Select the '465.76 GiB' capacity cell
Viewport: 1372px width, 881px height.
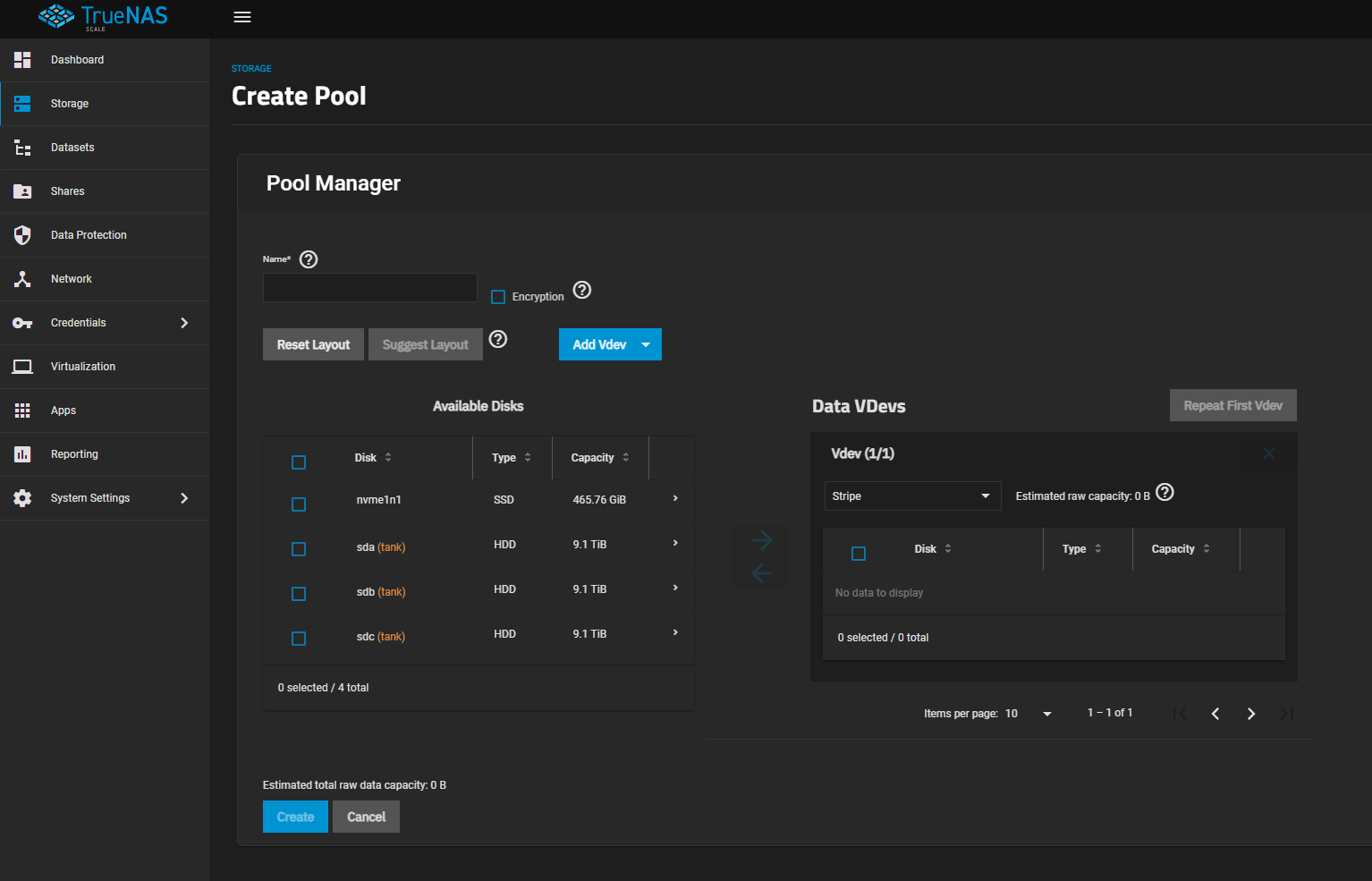[x=599, y=500]
